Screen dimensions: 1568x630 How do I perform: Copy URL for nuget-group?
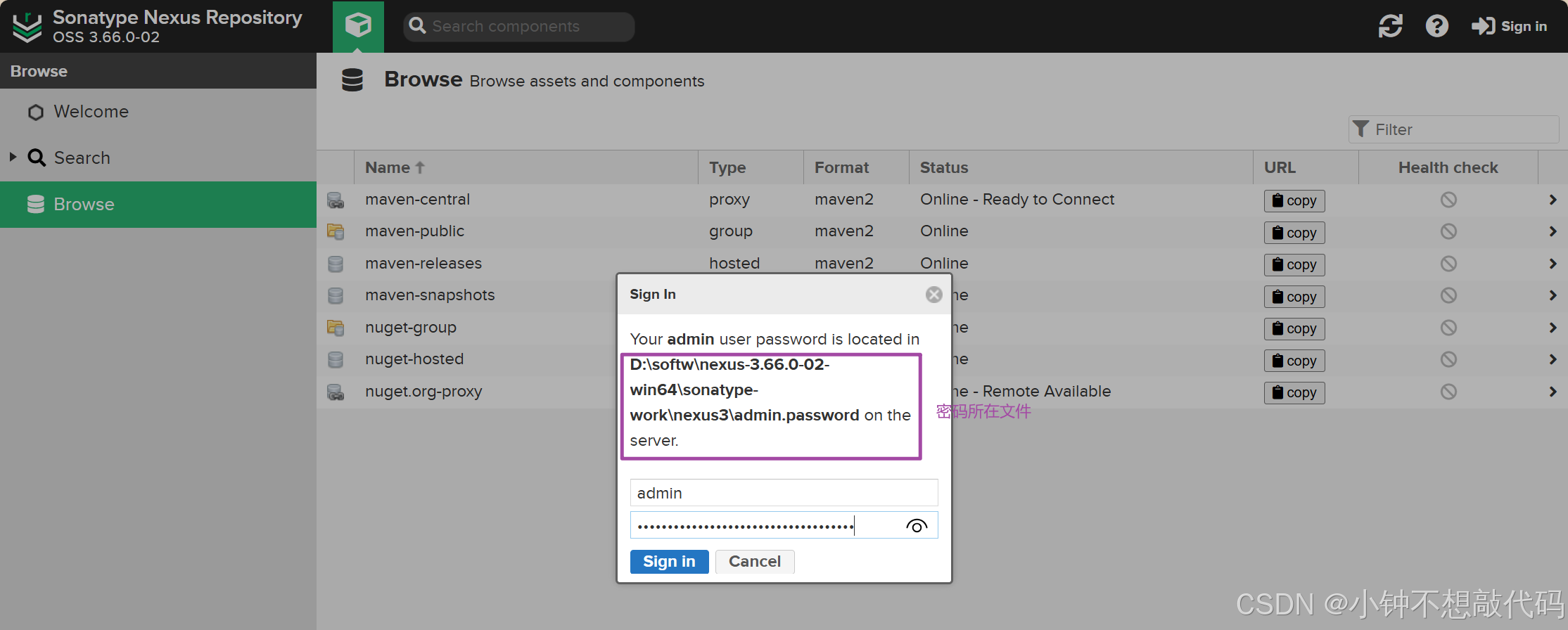tap(1294, 328)
